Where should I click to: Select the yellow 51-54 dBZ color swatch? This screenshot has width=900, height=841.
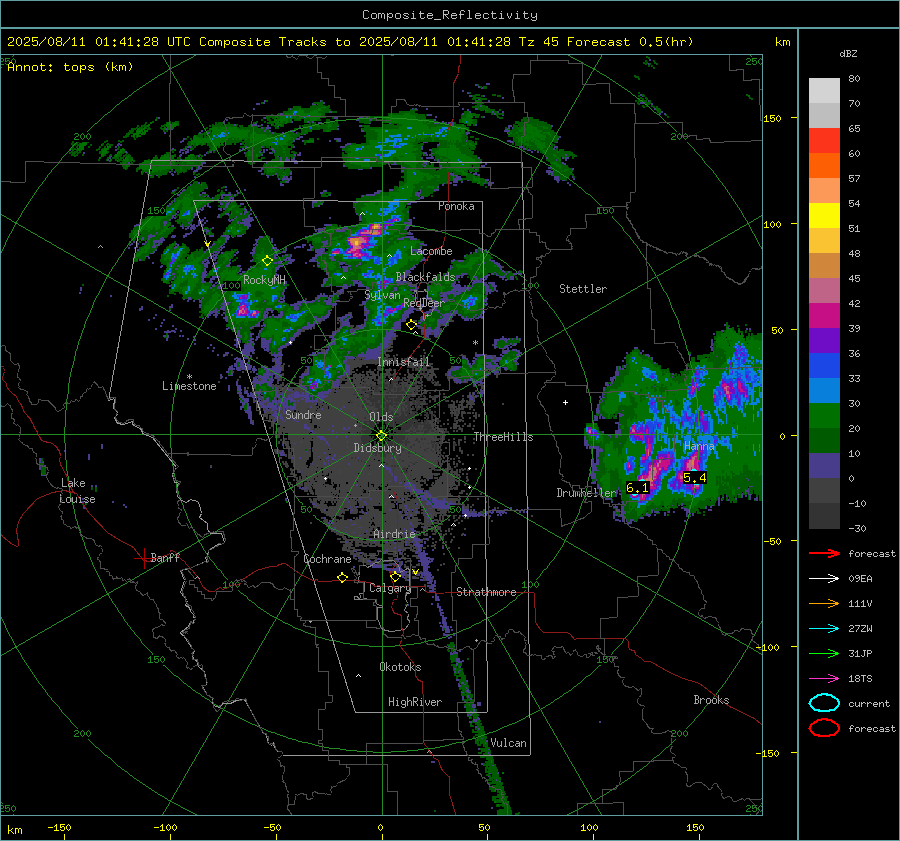coord(824,216)
